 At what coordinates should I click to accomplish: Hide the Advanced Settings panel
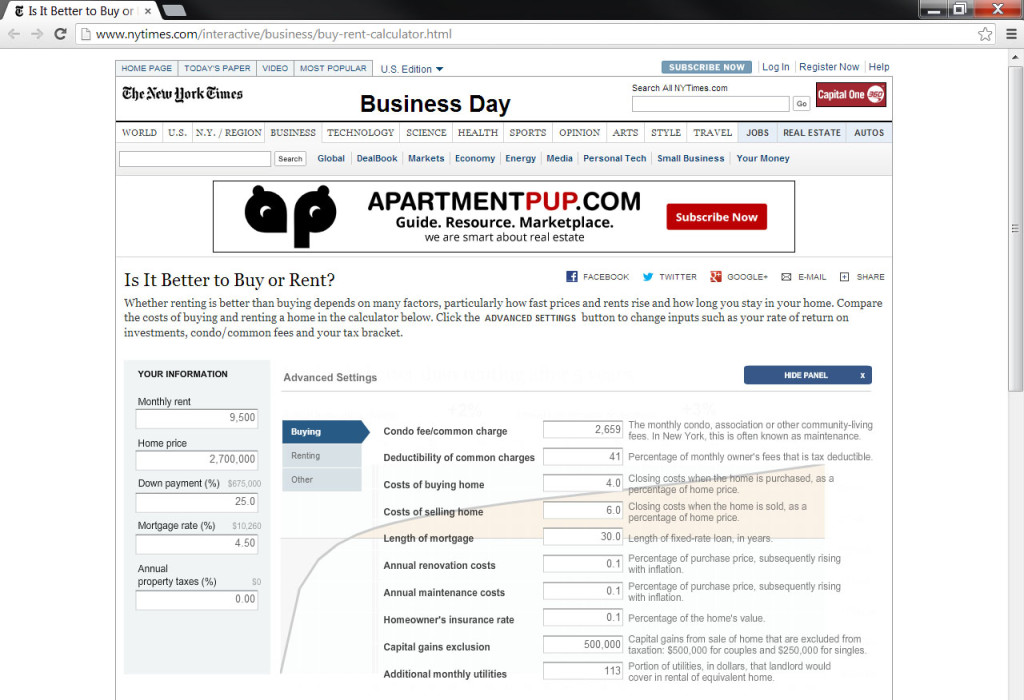point(807,374)
